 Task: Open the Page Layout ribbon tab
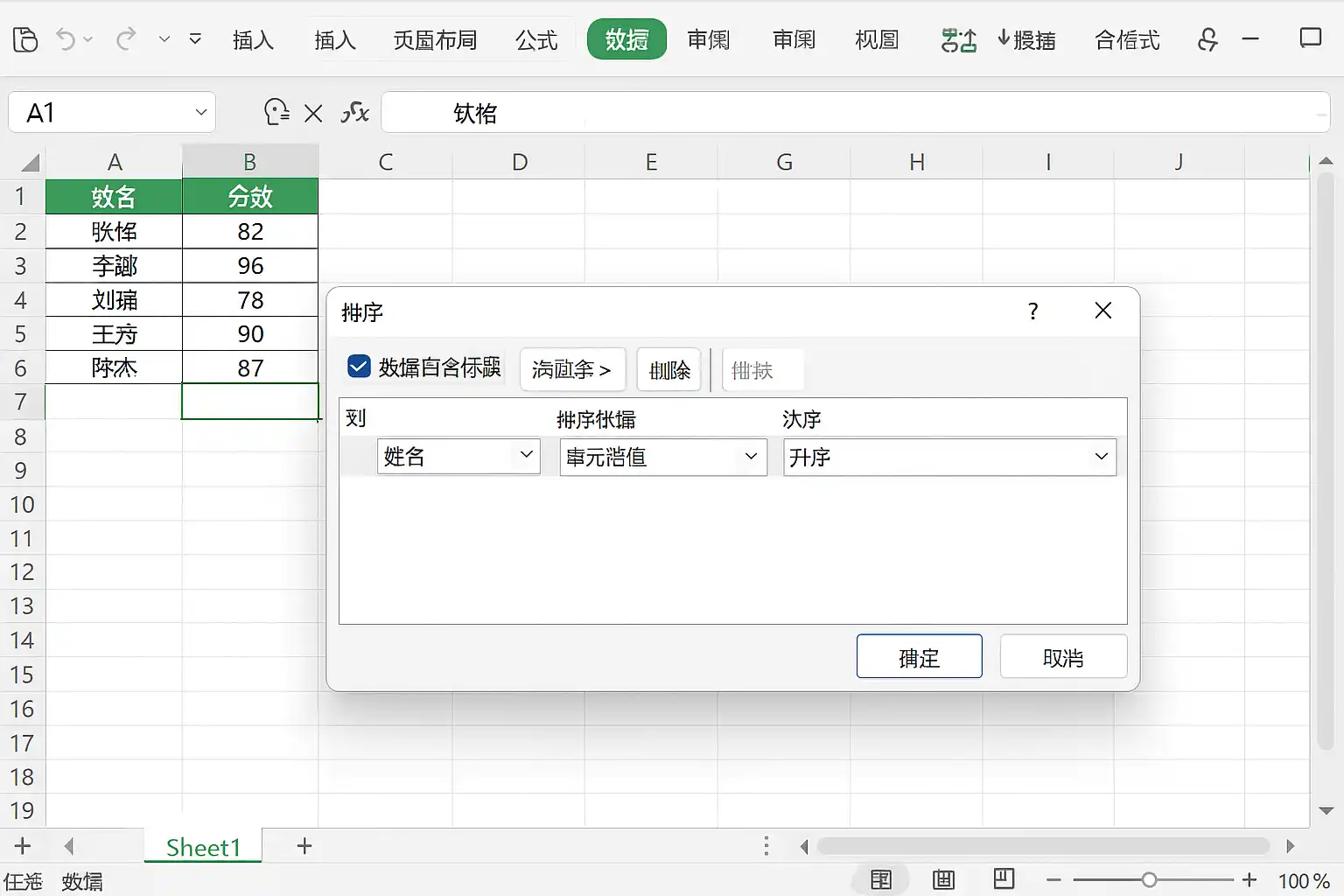coord(435,40)
